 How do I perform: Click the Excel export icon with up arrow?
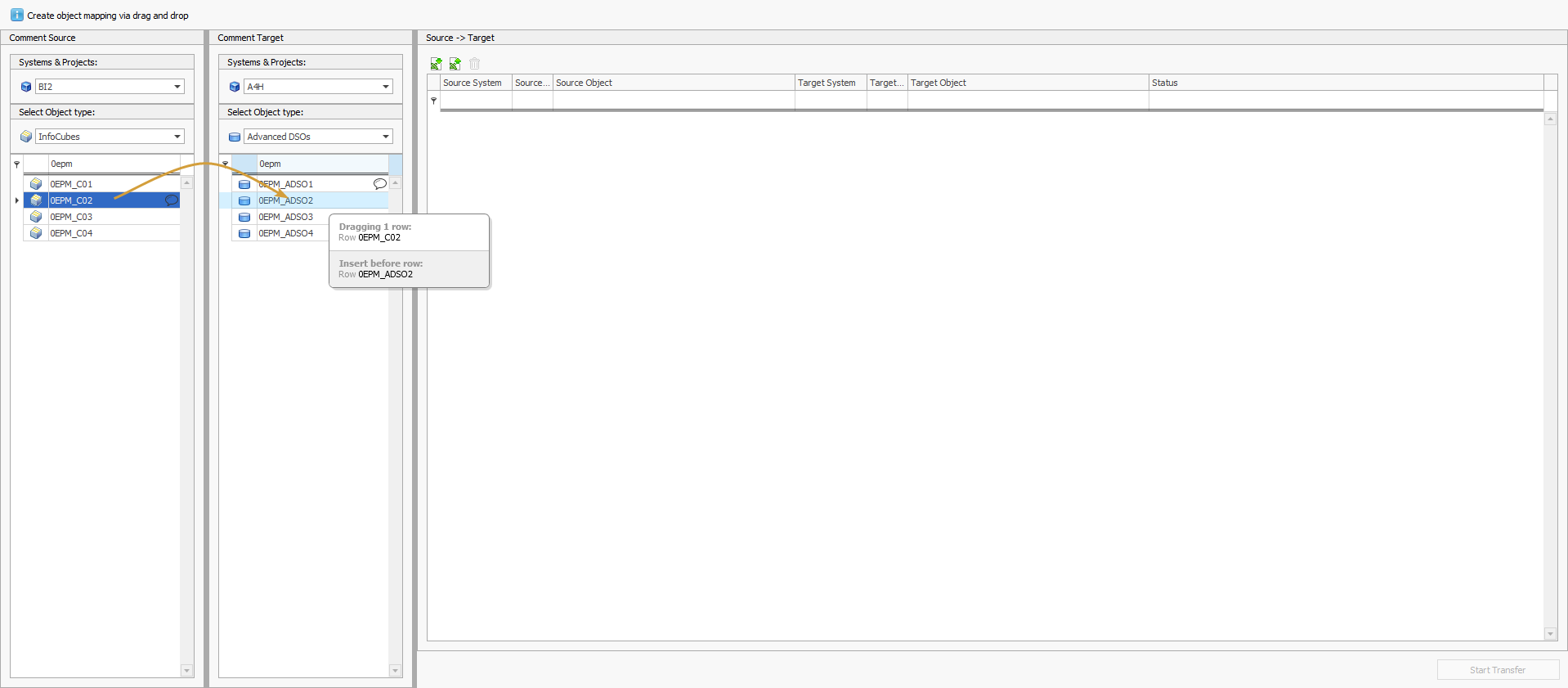click(455, 64)
